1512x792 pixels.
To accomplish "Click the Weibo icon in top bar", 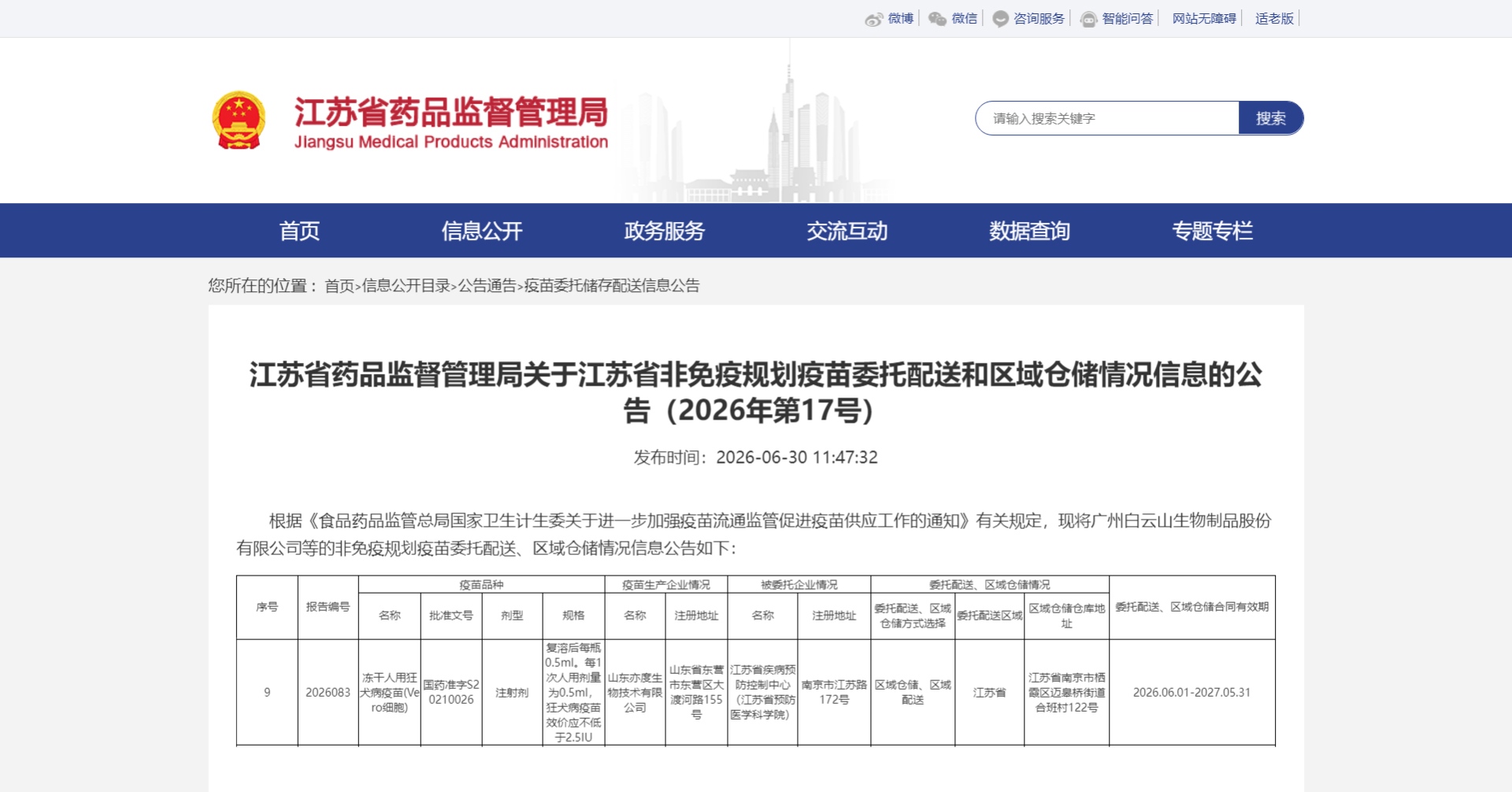I will coord(873,19).
